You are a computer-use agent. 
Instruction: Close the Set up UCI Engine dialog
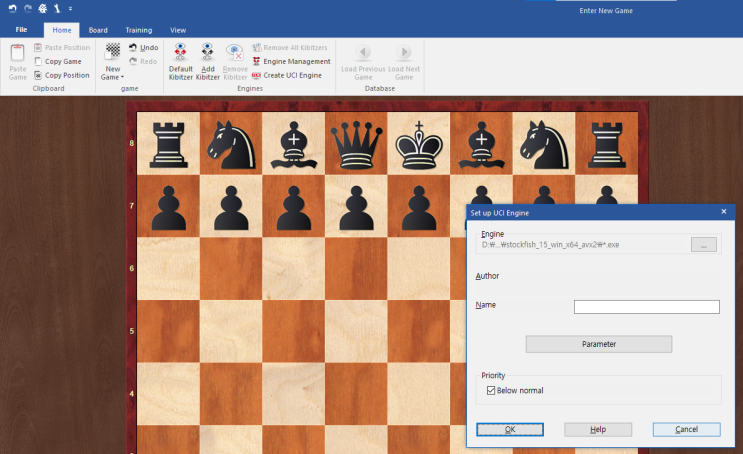(724, 212)
